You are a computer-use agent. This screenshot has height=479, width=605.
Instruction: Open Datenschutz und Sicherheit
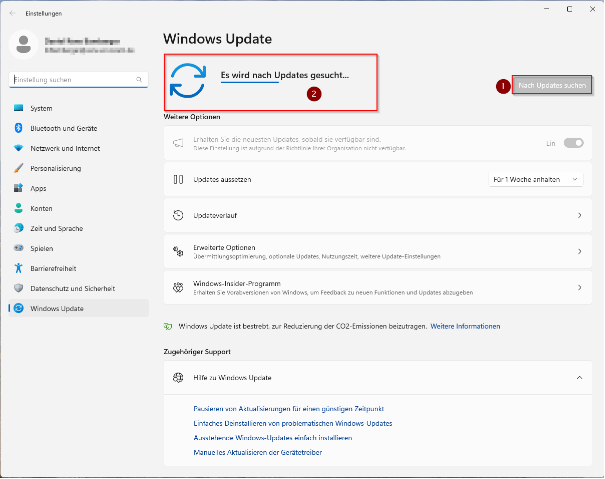click(x=78, y=288)
